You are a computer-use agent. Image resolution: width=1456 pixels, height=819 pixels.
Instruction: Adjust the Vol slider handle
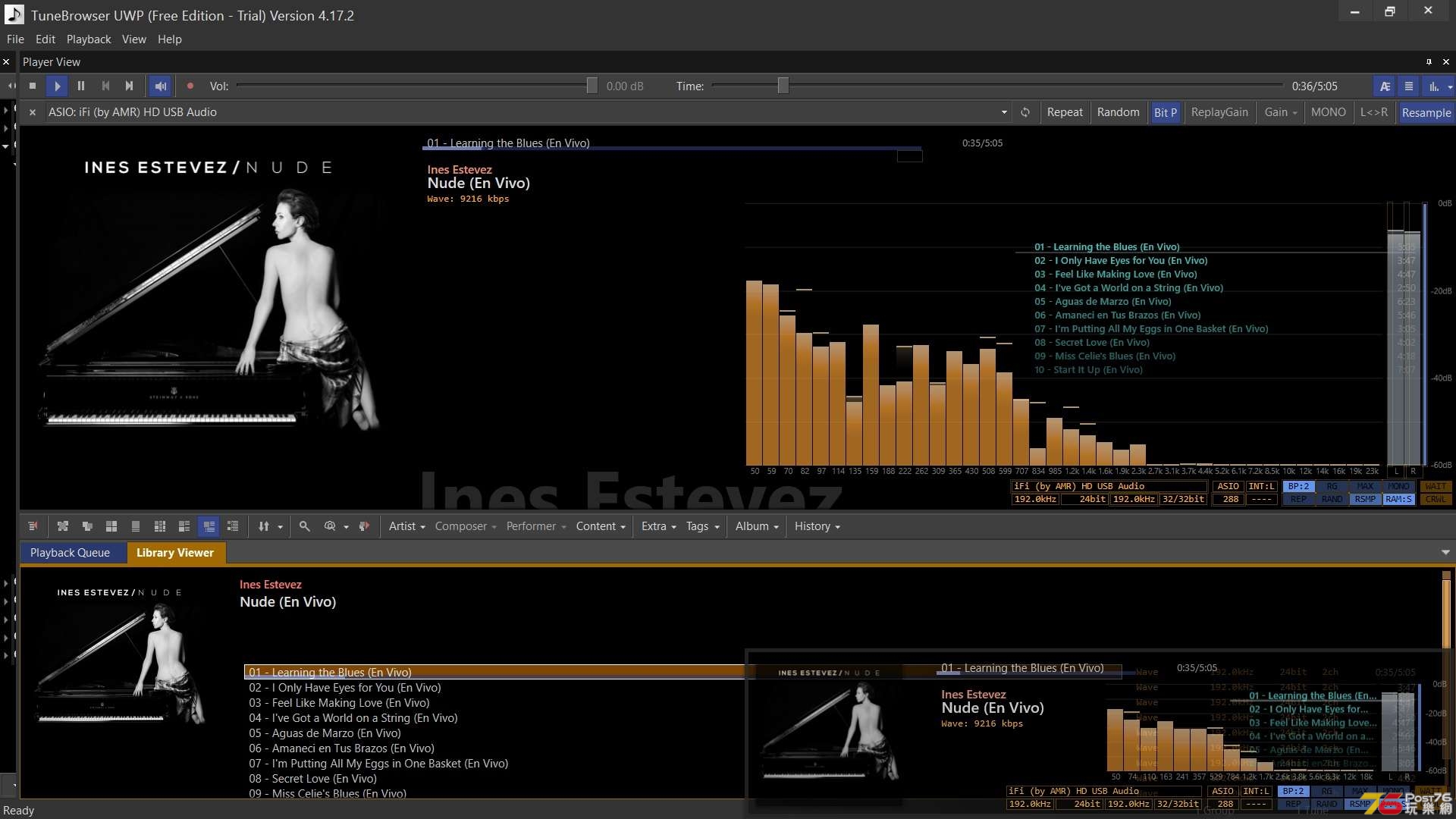click(591, 86)
